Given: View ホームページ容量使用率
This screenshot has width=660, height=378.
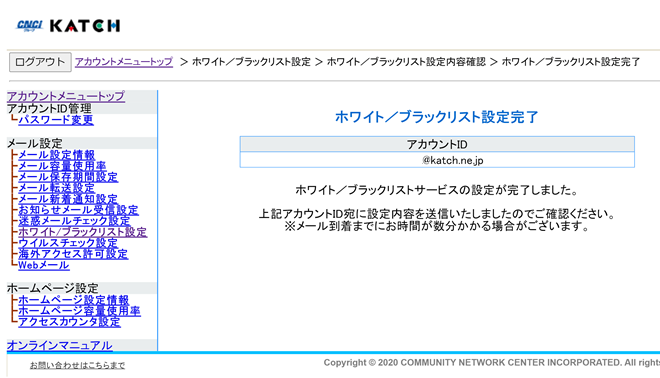Looking at the screenshot, I should pos(79,311).
